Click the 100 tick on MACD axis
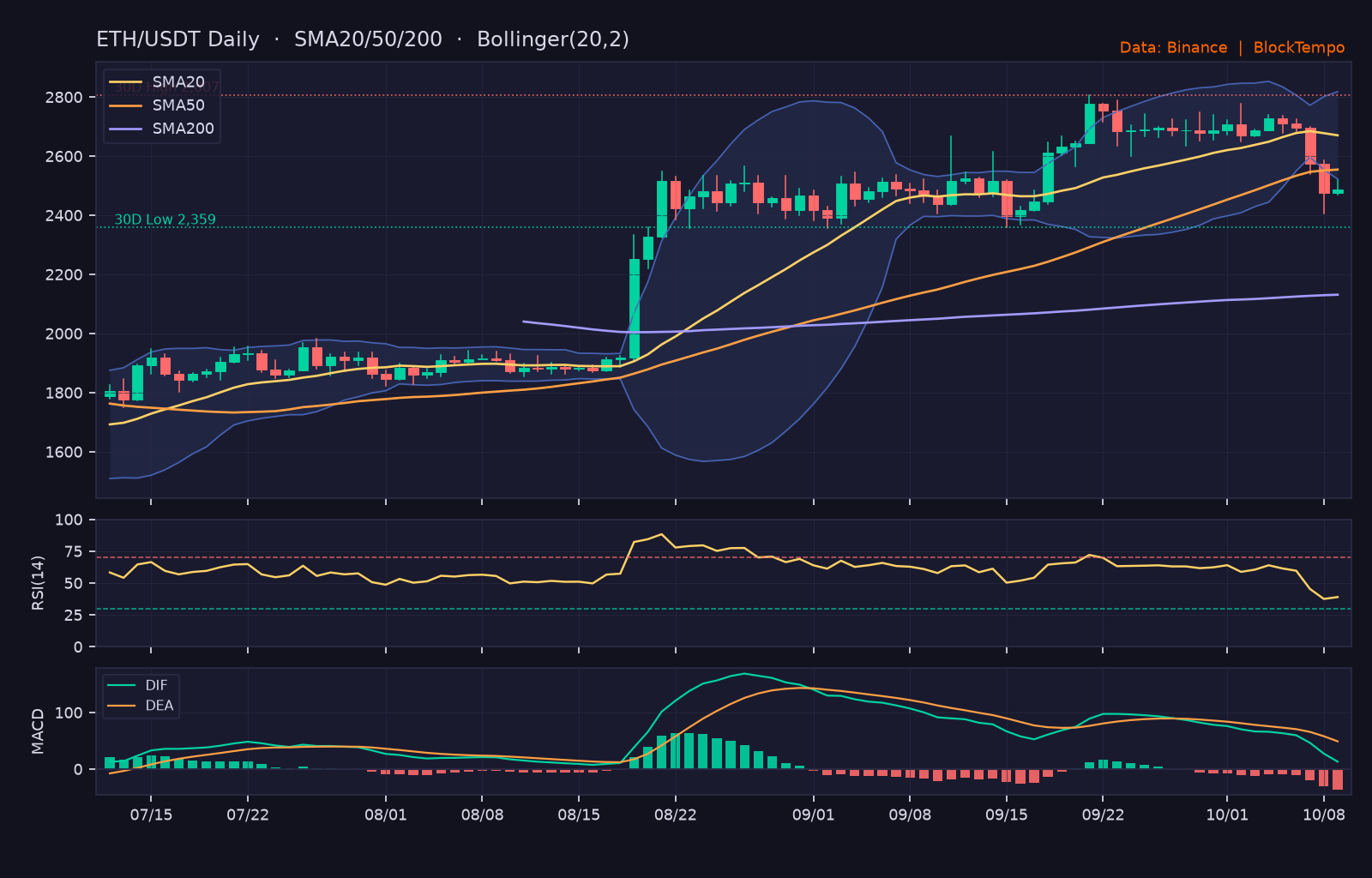1372x878 pixels. click(69, 713)
